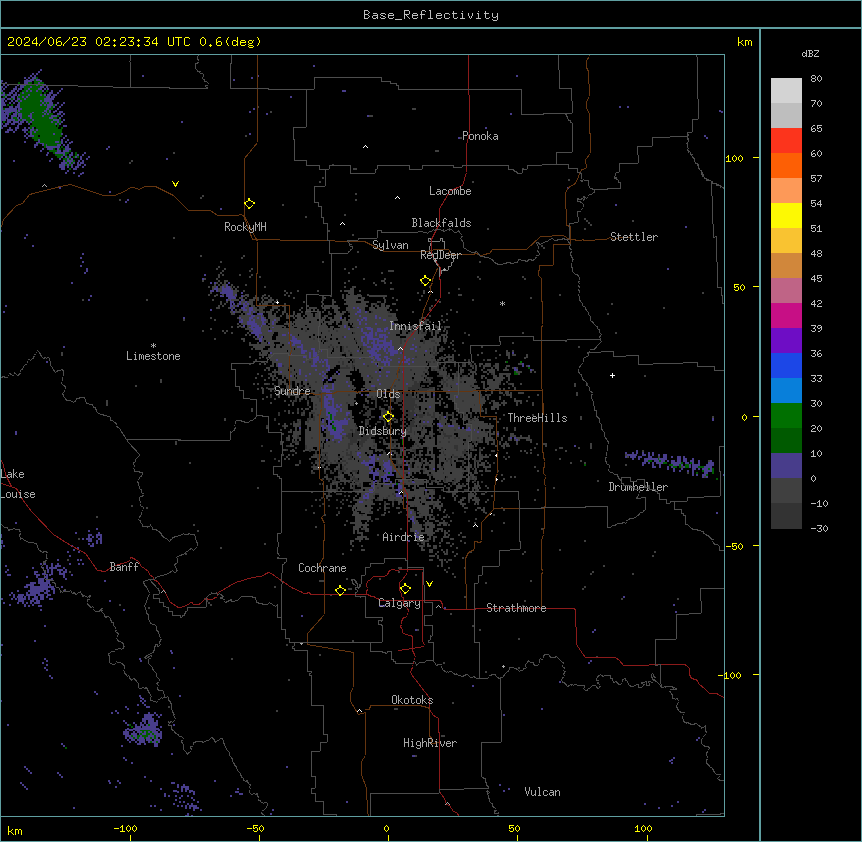Viewport: 862px width, 842px height.
Task: Click the Banff label
Action: [x=124, y=567]
